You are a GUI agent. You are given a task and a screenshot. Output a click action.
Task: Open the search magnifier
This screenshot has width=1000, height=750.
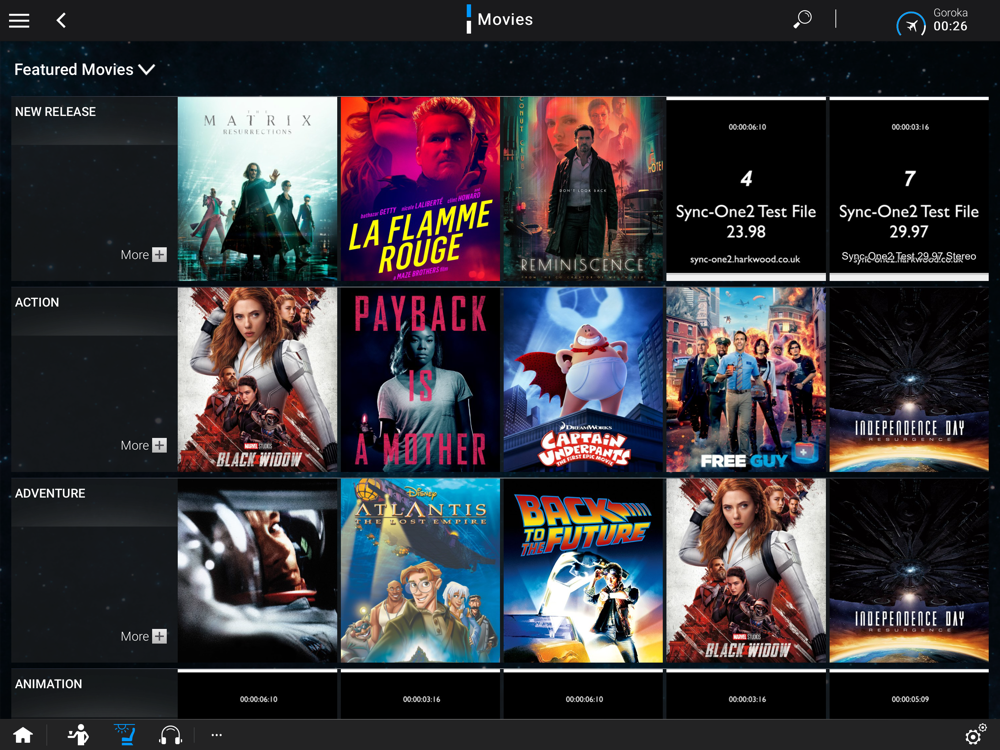click(802, 19)
